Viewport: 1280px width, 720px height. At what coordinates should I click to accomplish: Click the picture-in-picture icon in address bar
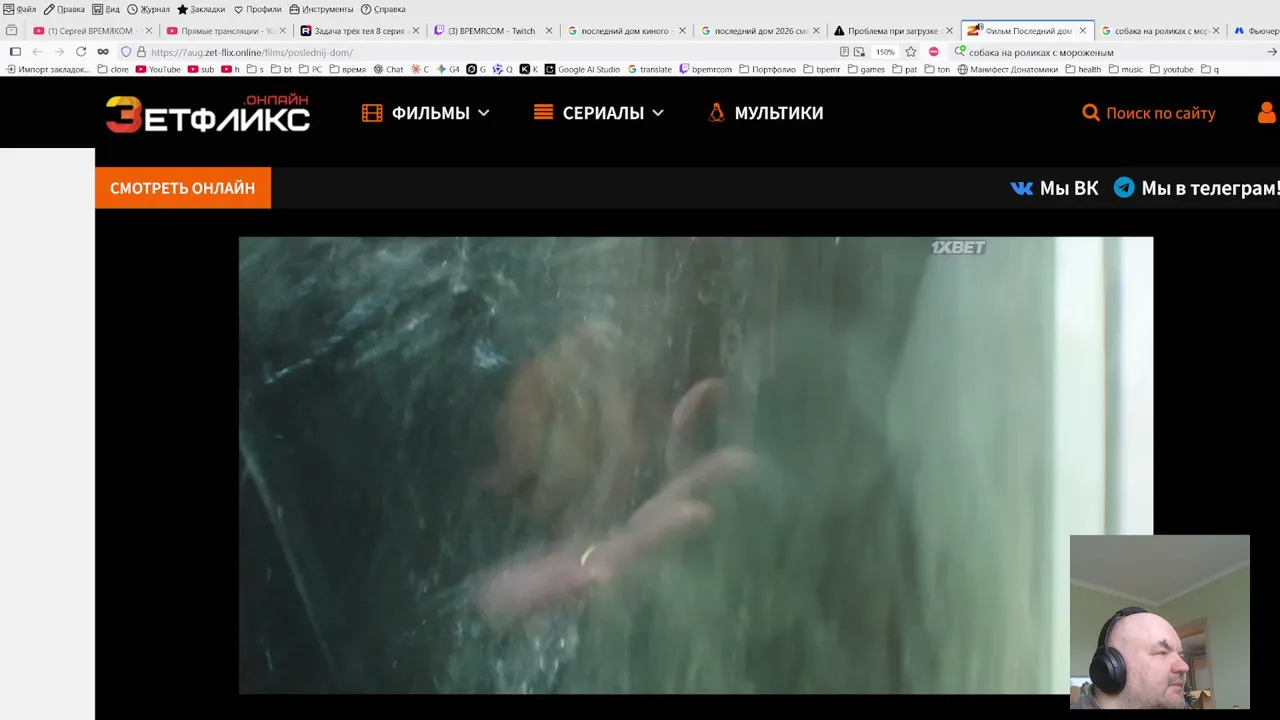point(859,52)
